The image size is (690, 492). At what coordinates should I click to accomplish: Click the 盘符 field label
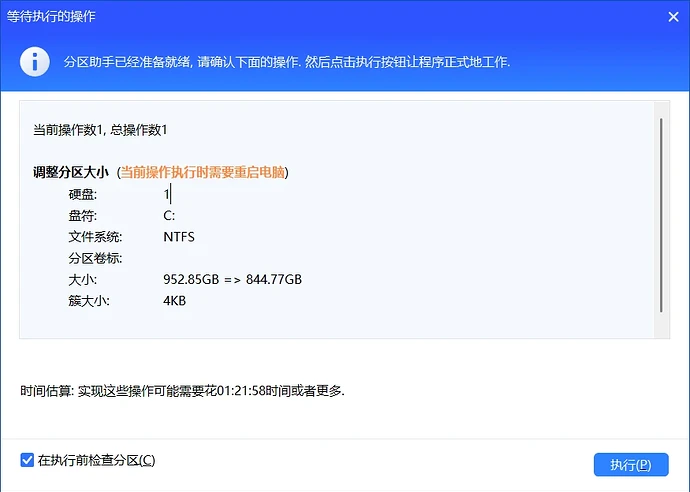click(82, 215)
